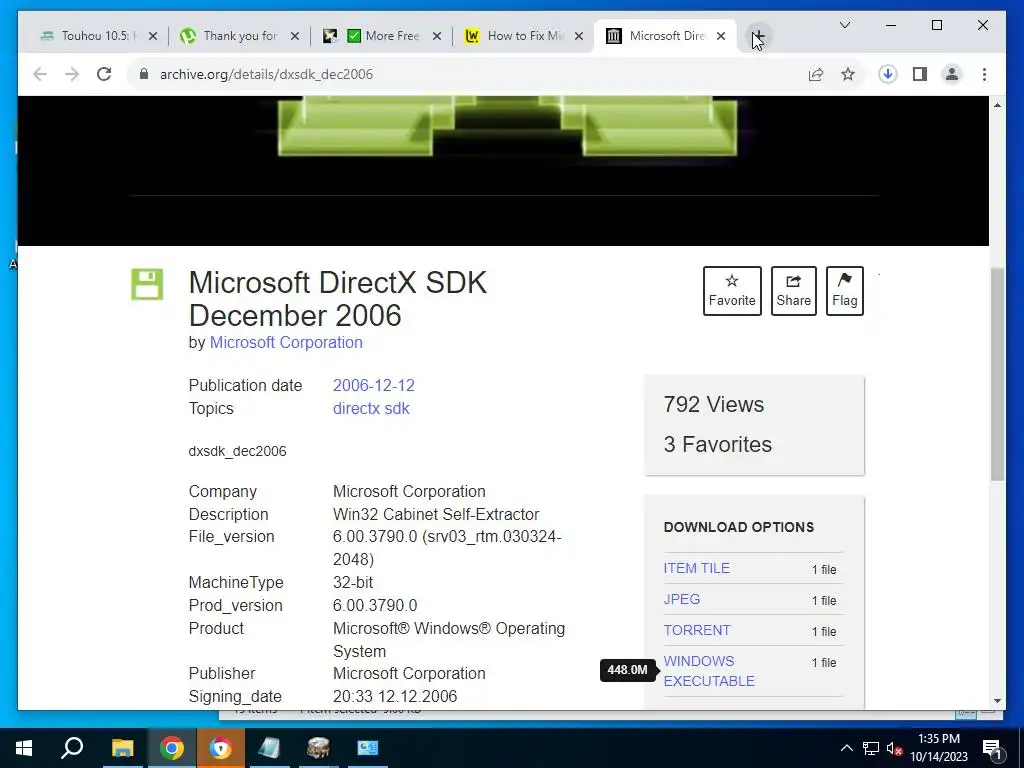Open taskbar clock and date
The image size is (1024, 768).
(939, 748)
